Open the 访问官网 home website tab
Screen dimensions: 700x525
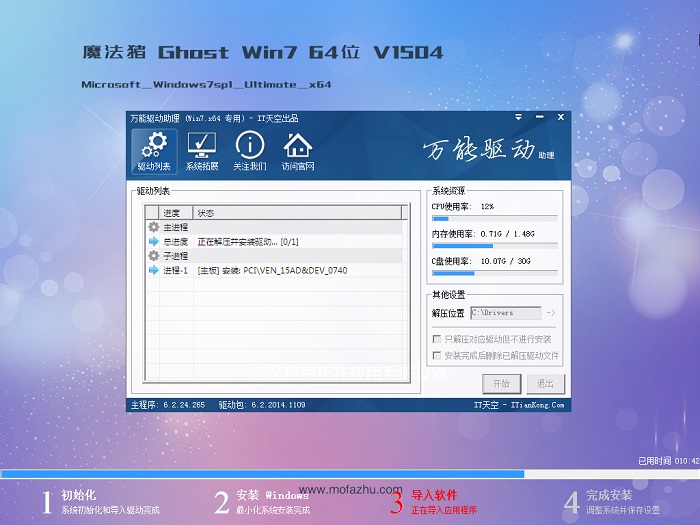click(298, 151)
